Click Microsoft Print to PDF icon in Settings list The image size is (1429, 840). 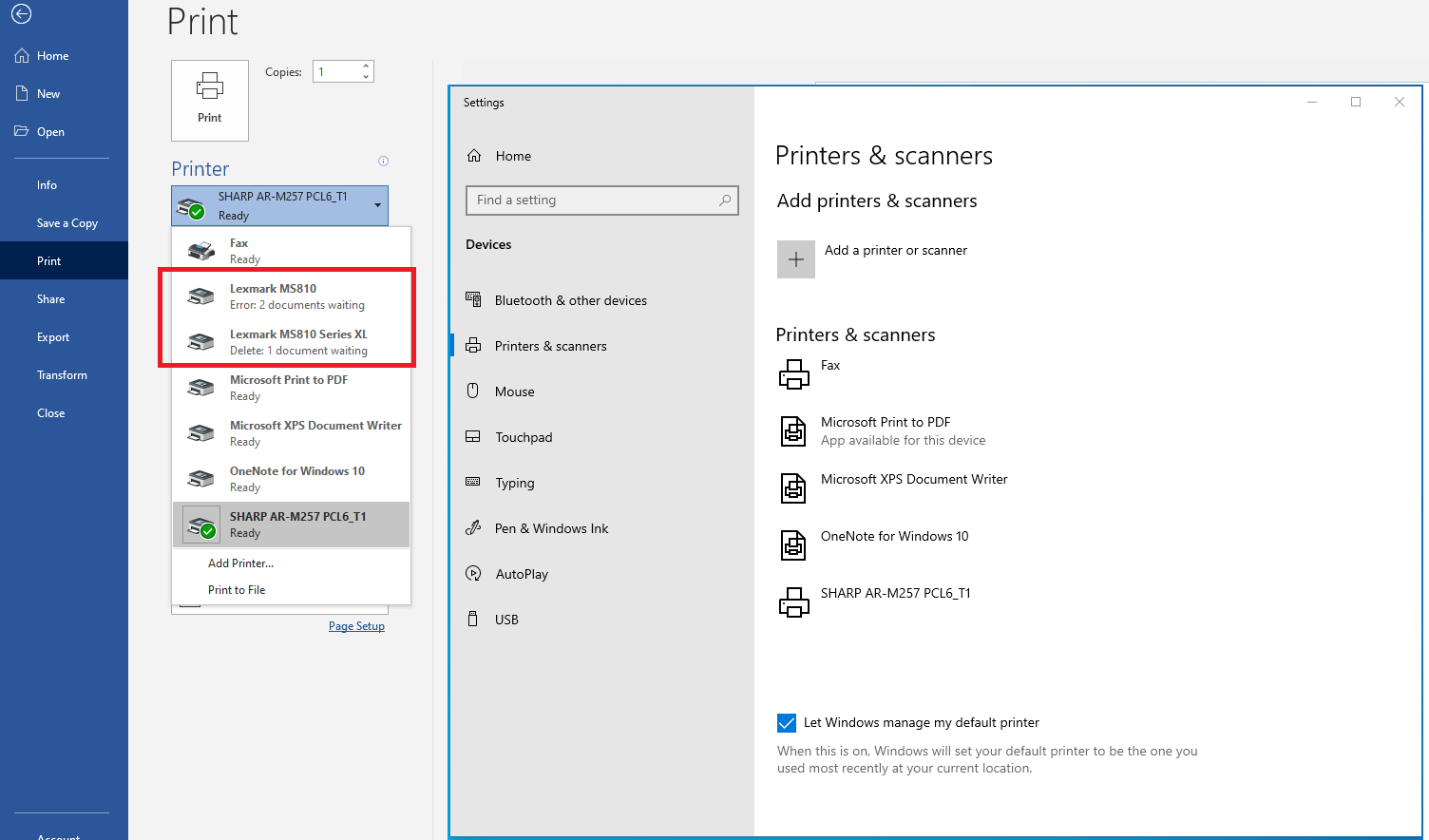[x=793, y=431]
